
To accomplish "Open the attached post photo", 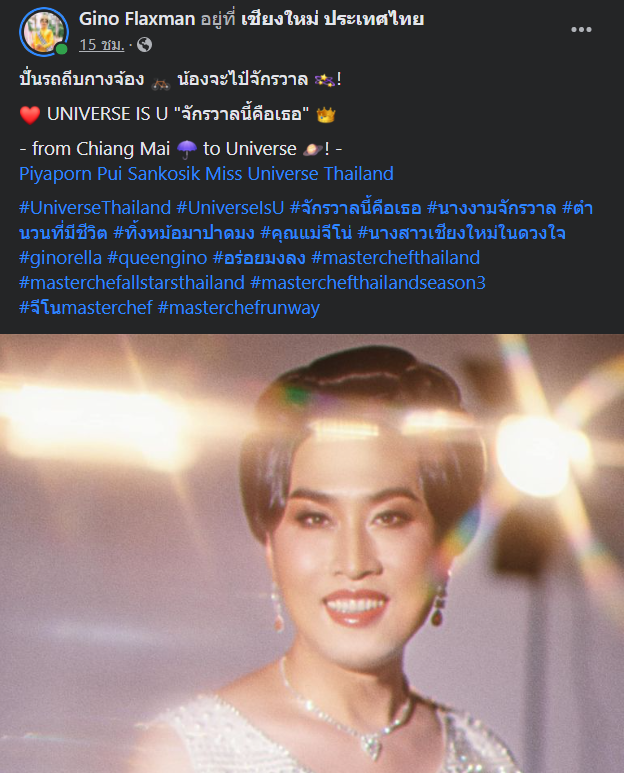I will [x=312, y=553].
